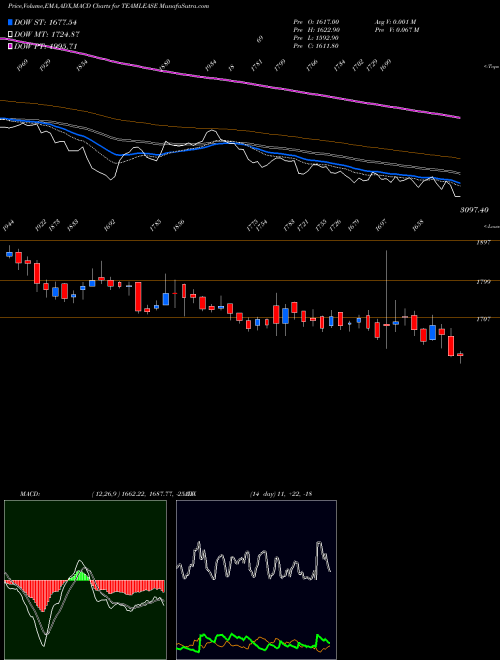Screen dimensions: 500x660
Task: Click the 1707 price level label
Action: [484, 319]
